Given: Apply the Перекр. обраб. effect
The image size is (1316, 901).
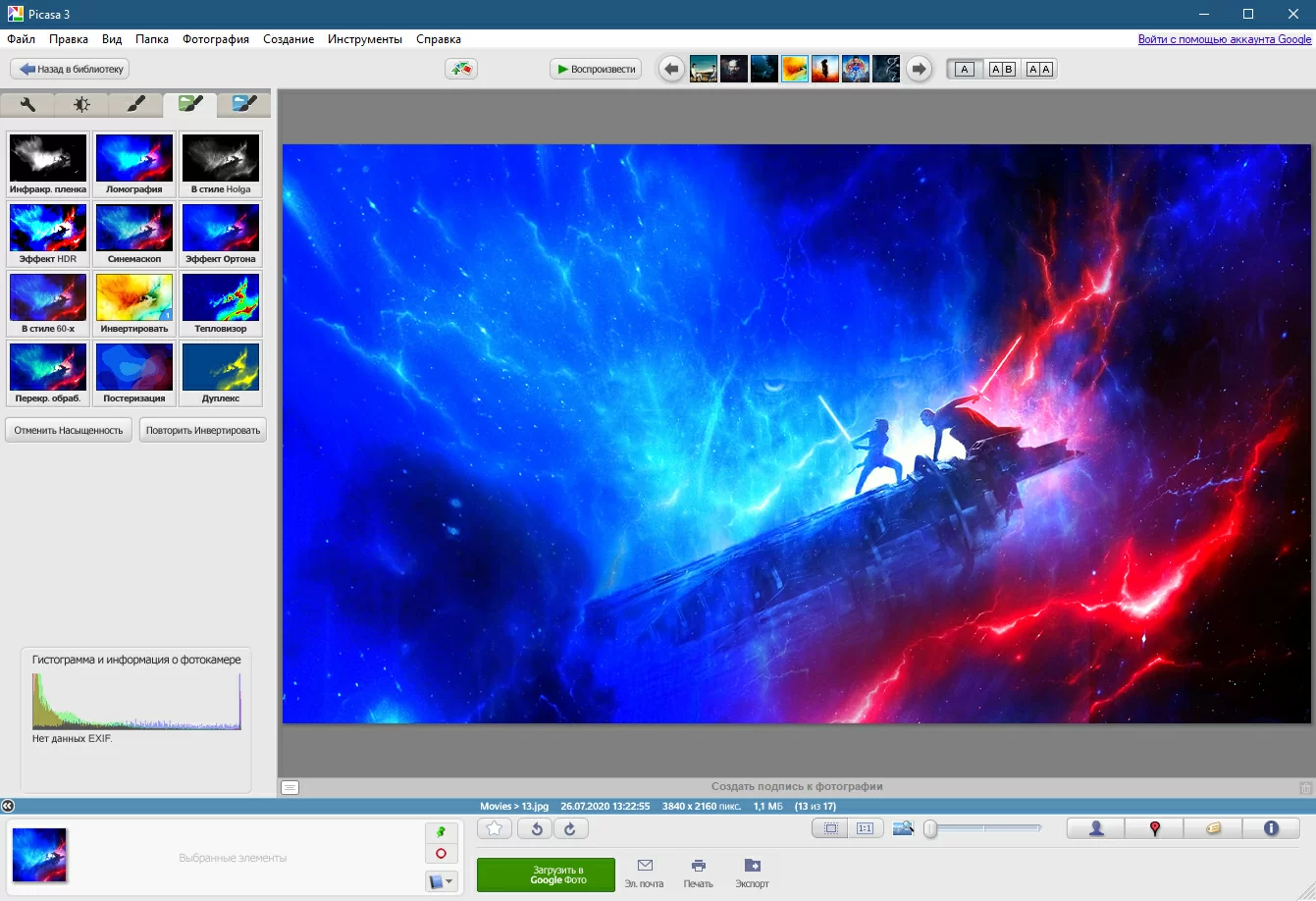Looking at the screenshot, I should tap(48, 373).
